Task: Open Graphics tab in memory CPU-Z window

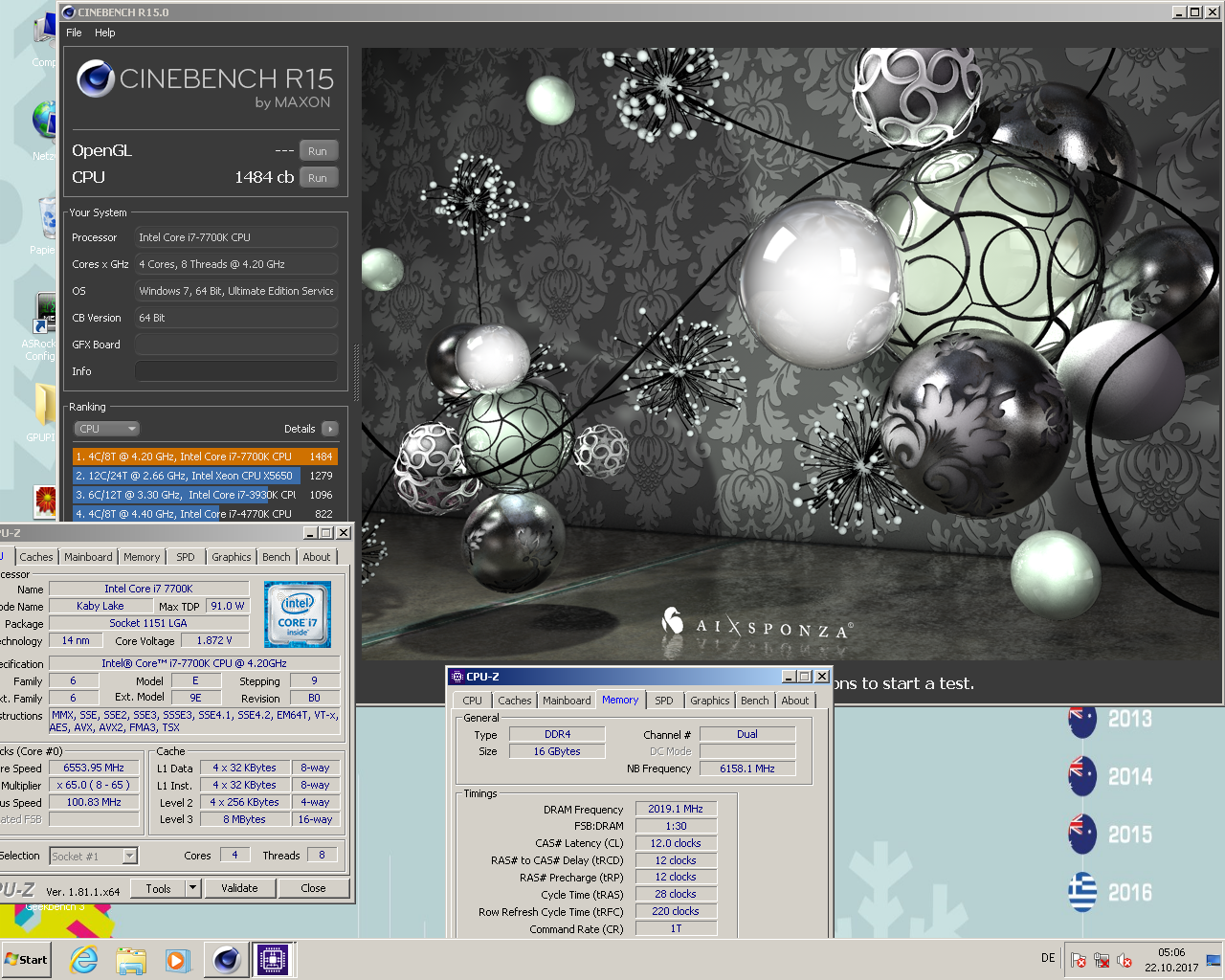Action: tap(710, 701)
